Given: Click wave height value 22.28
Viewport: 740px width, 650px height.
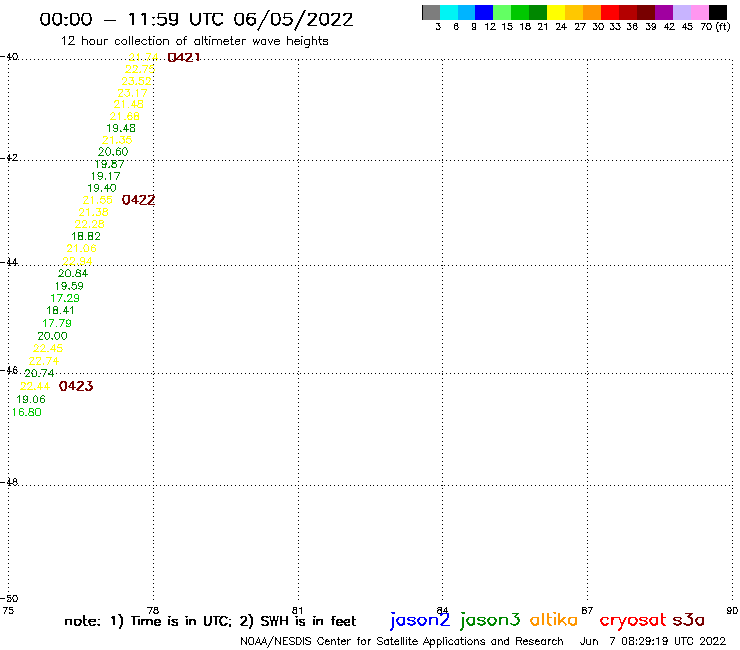Looking at the screenshot, I should click(90, 224).
